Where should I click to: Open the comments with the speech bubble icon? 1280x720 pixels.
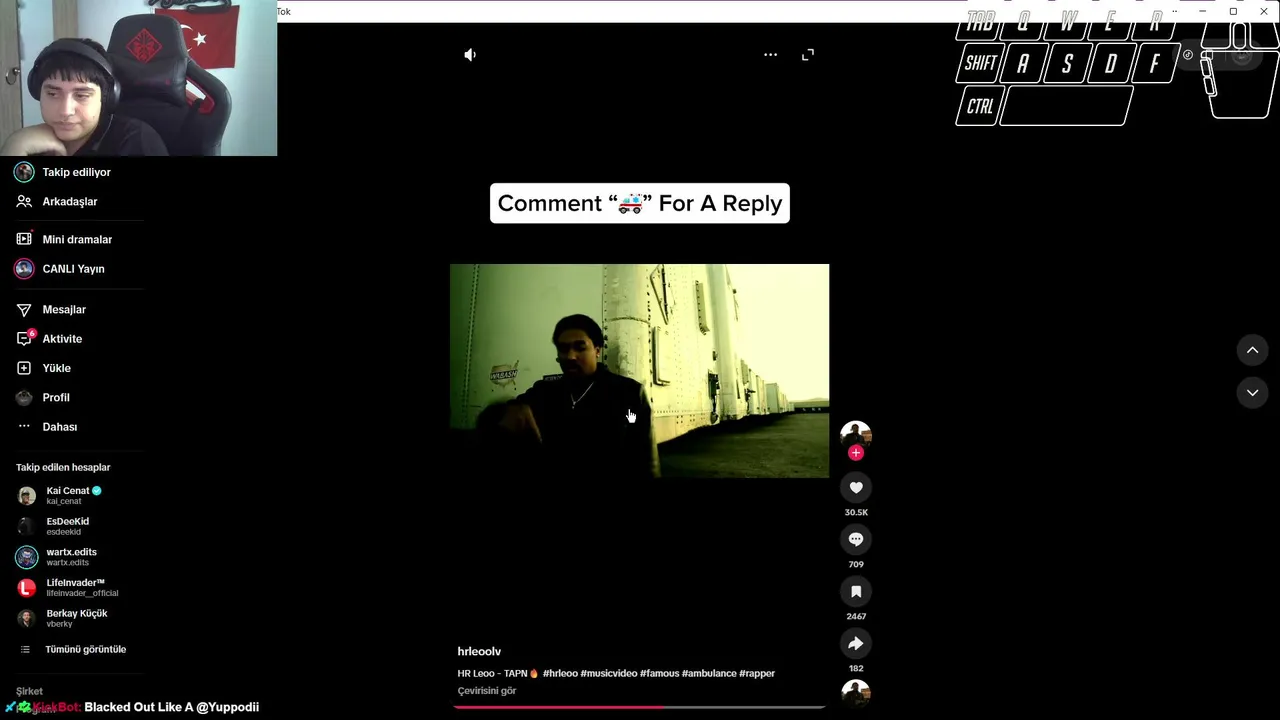click(x=856, y=539)
